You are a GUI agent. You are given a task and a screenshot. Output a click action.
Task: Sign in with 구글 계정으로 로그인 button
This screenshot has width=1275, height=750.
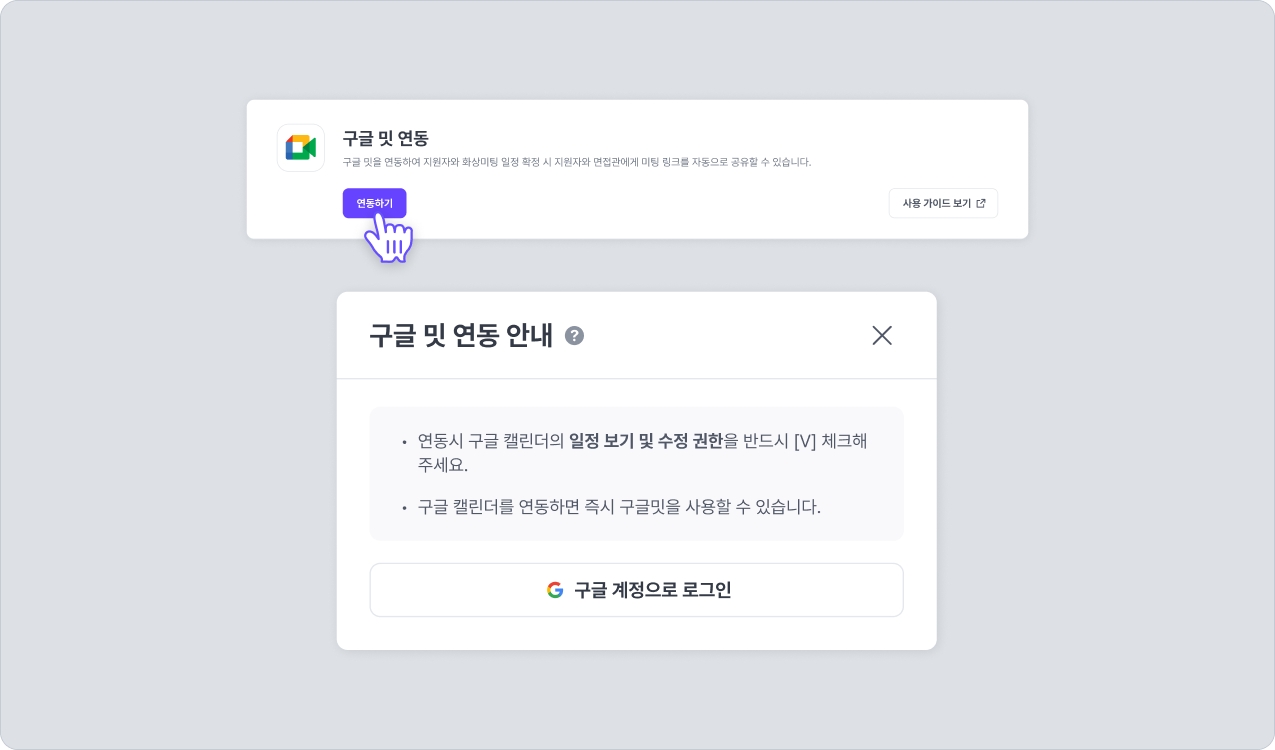tap(636, 590)
